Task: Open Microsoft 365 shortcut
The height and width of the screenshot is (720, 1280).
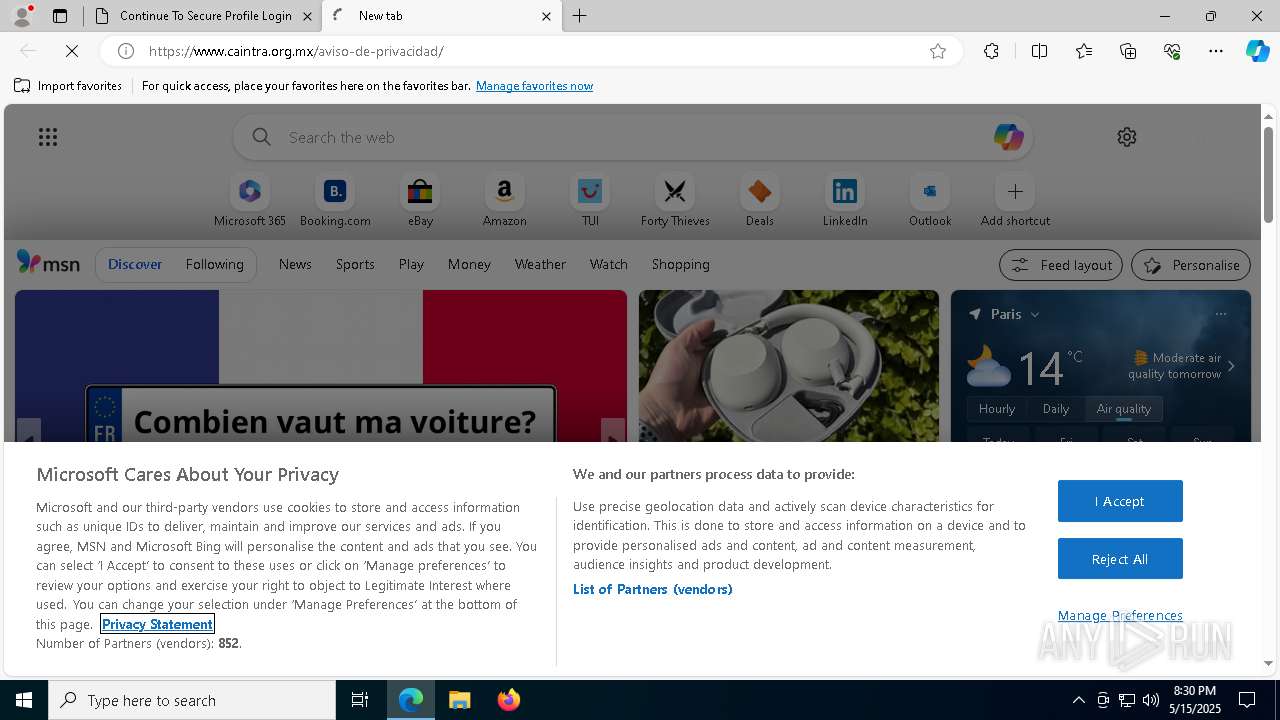Action: coord(250,201)
